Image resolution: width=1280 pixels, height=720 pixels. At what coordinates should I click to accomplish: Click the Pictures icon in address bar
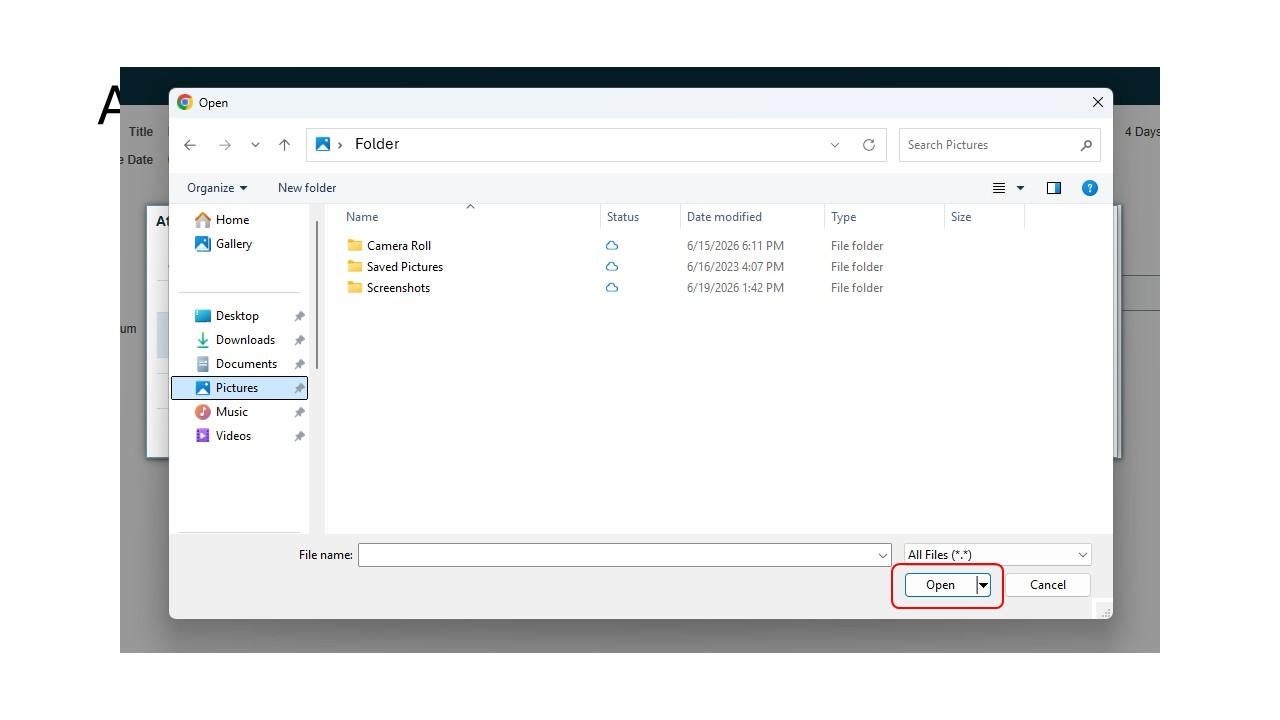[323, 144]
